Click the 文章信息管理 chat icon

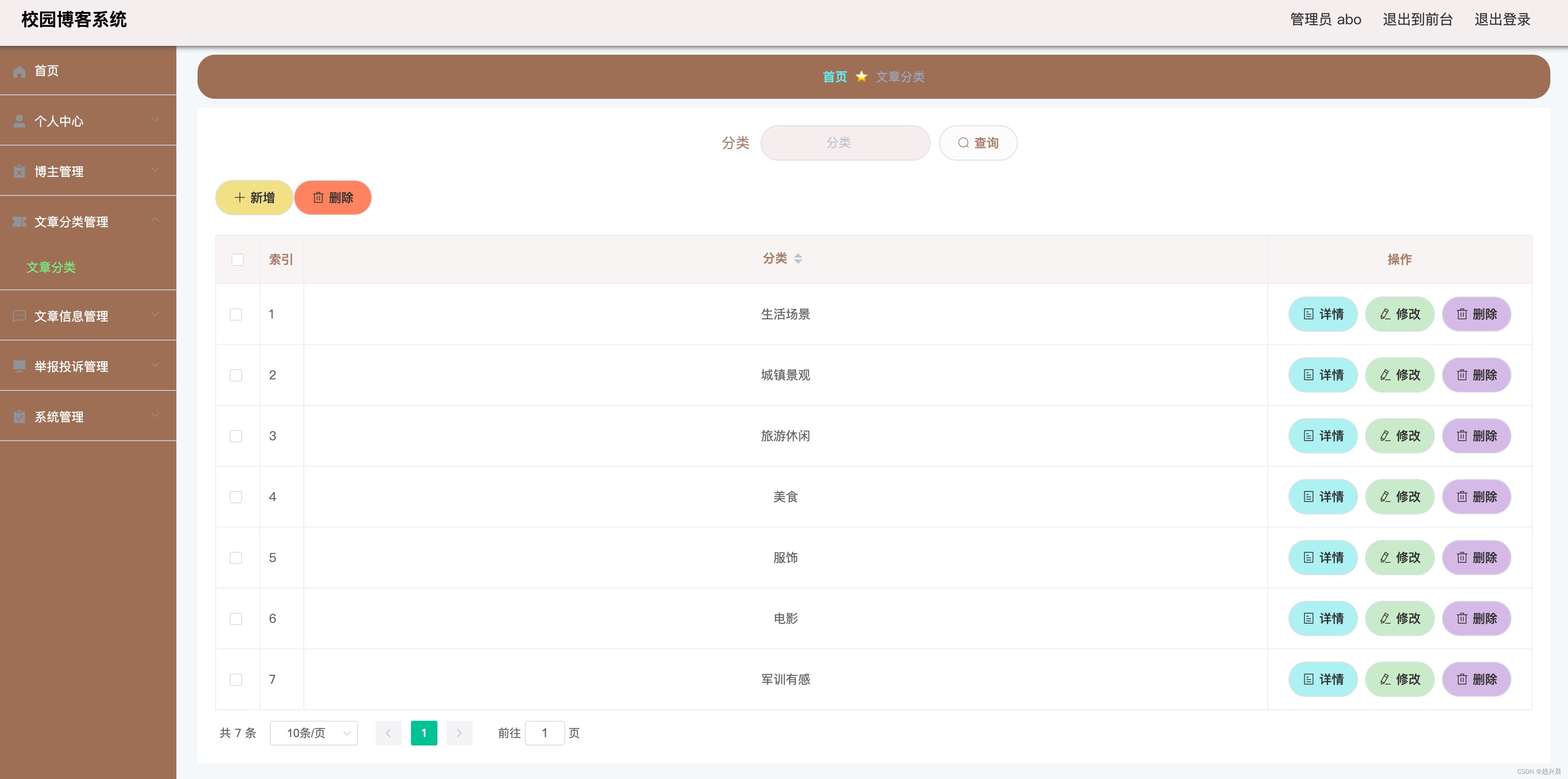[19, 316]
